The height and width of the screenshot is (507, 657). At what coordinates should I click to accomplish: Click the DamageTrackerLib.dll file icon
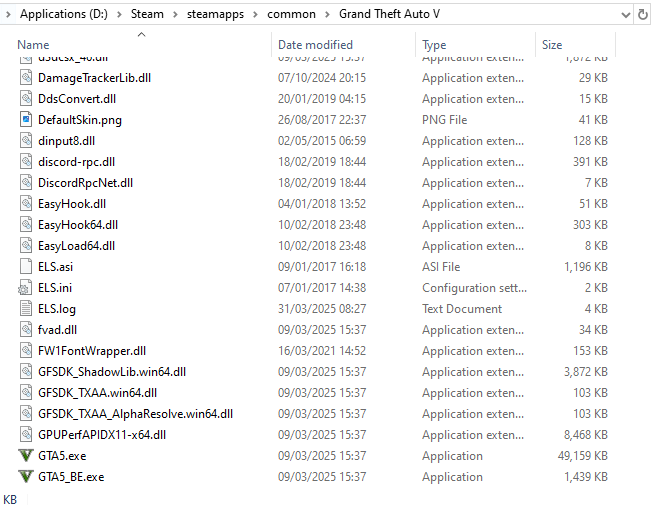coord(26,78)
